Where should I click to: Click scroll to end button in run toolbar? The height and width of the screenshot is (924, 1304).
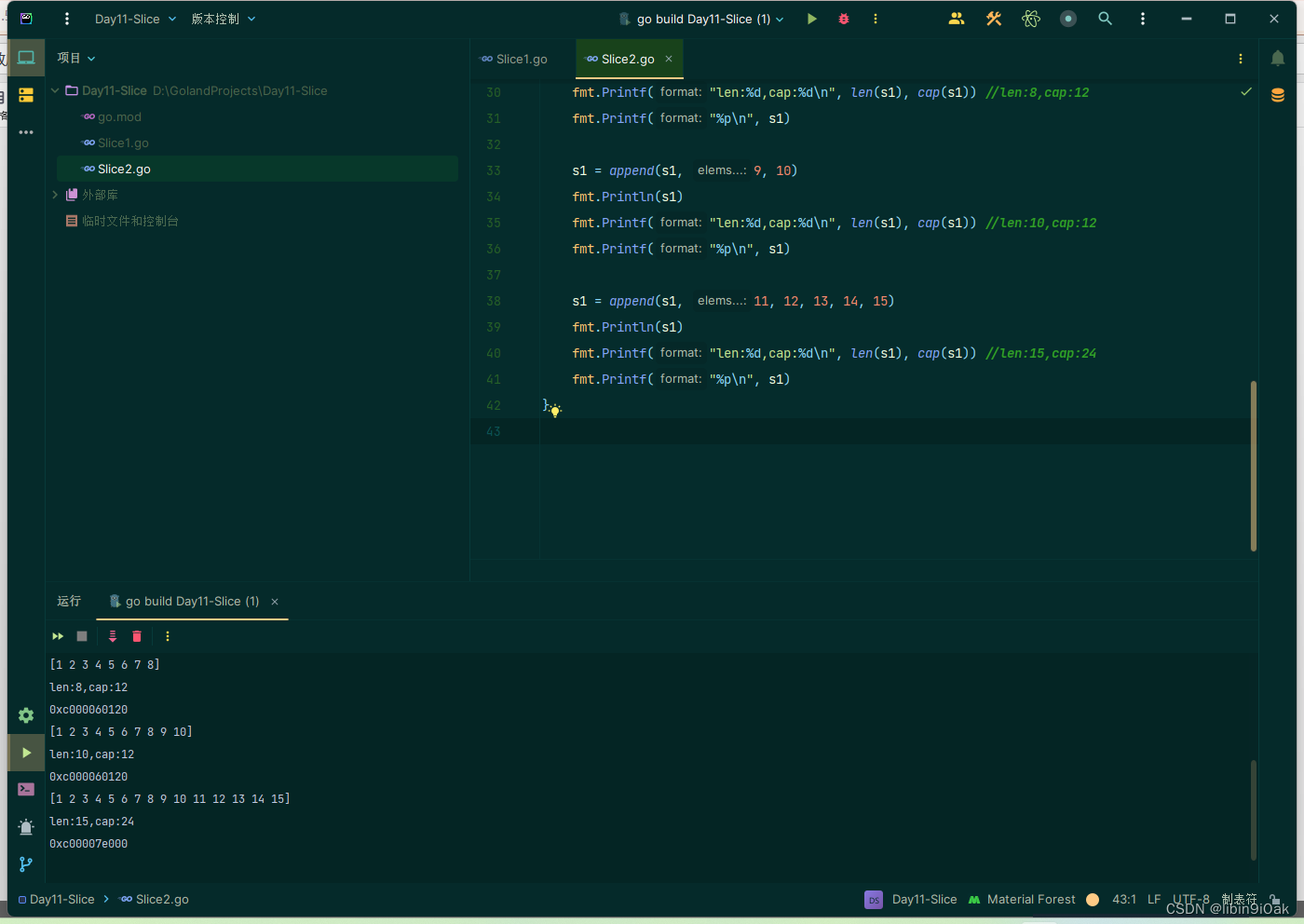click(113, 636)
